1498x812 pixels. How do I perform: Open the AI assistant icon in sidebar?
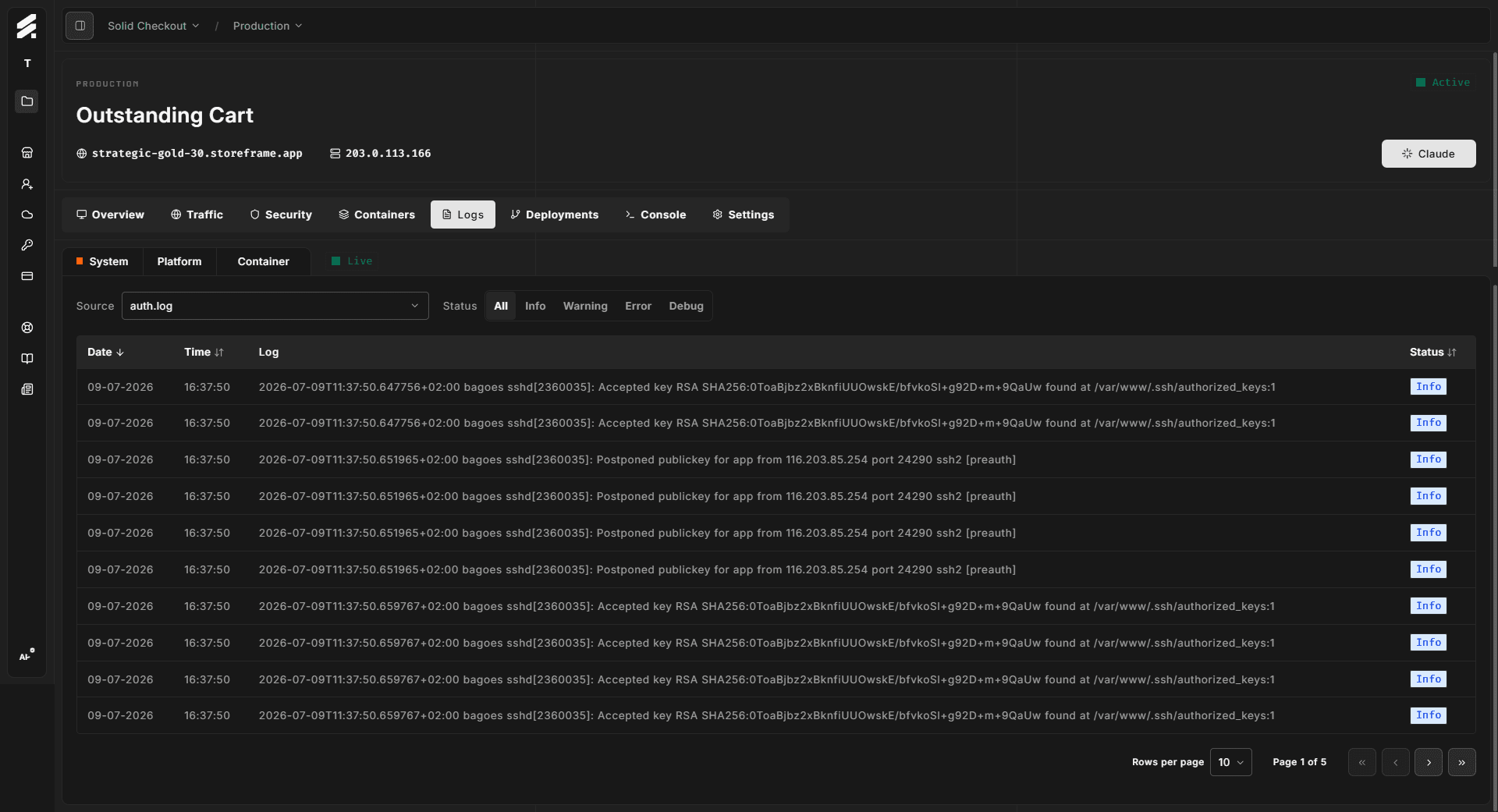click(27, 655)
